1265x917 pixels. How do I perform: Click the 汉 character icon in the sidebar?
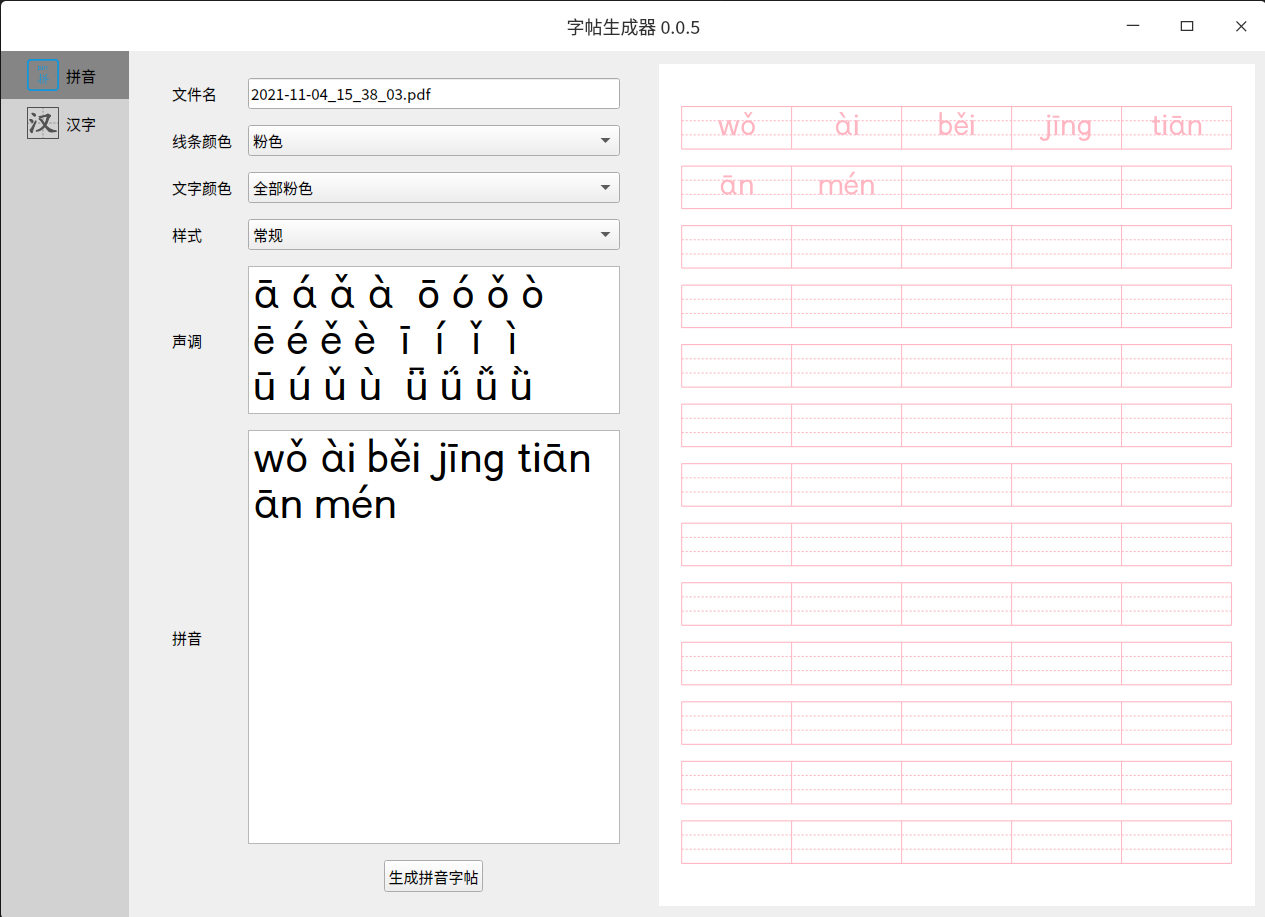tap(42, 123)
